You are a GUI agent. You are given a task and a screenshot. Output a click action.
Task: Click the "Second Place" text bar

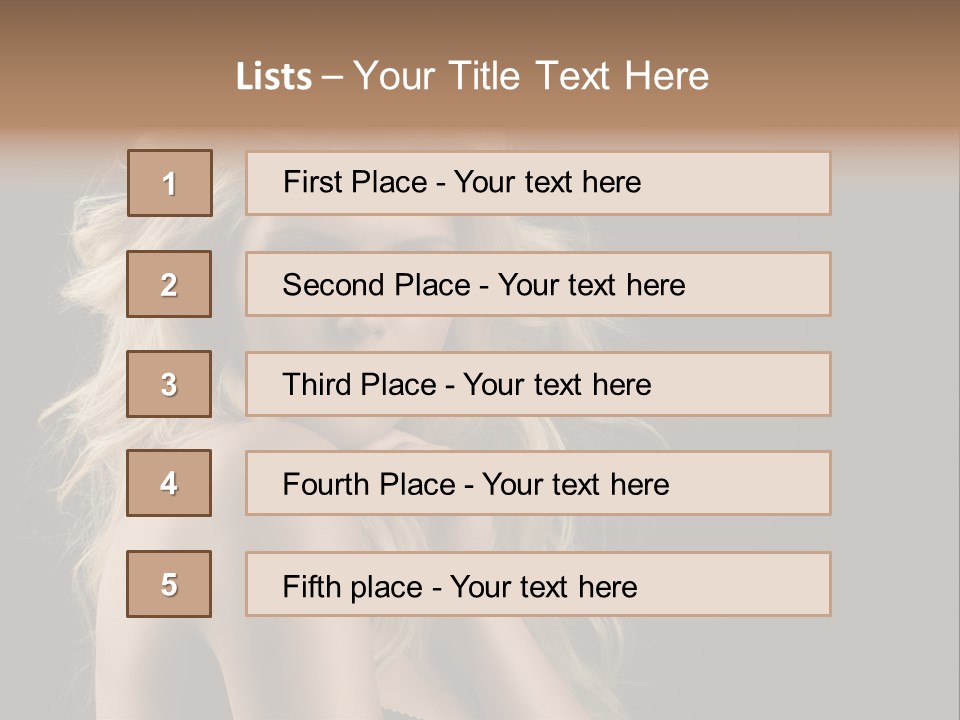pos(538,284)
